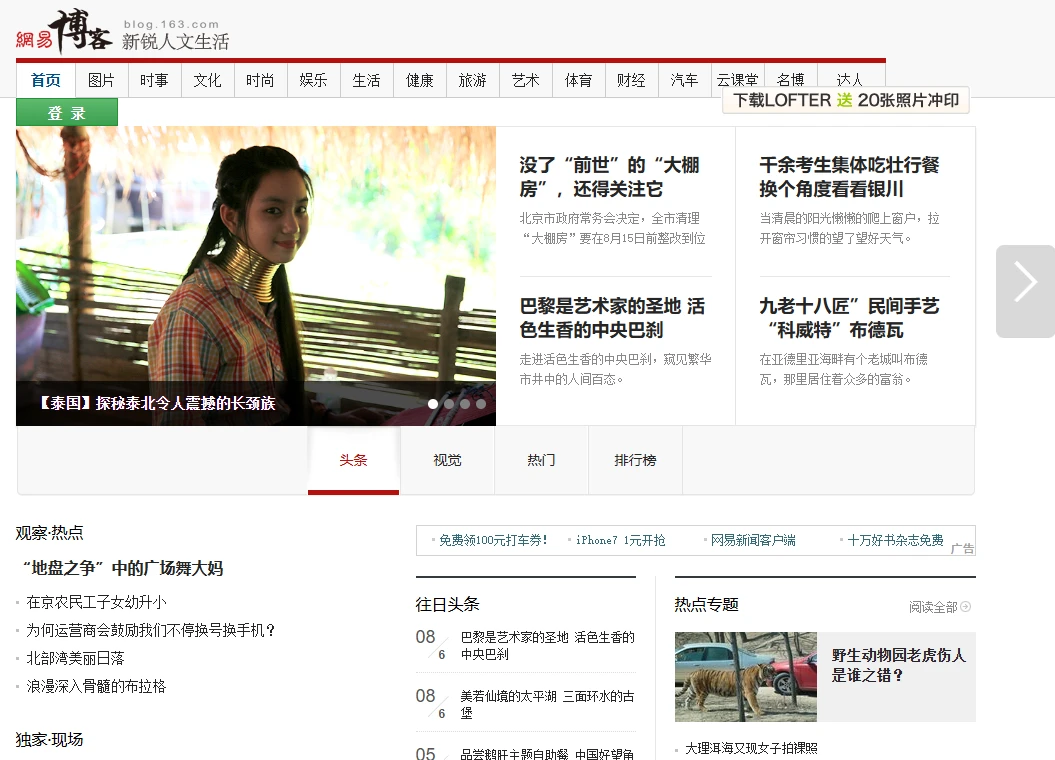Click the NetEase blog logo

point(65,32)
